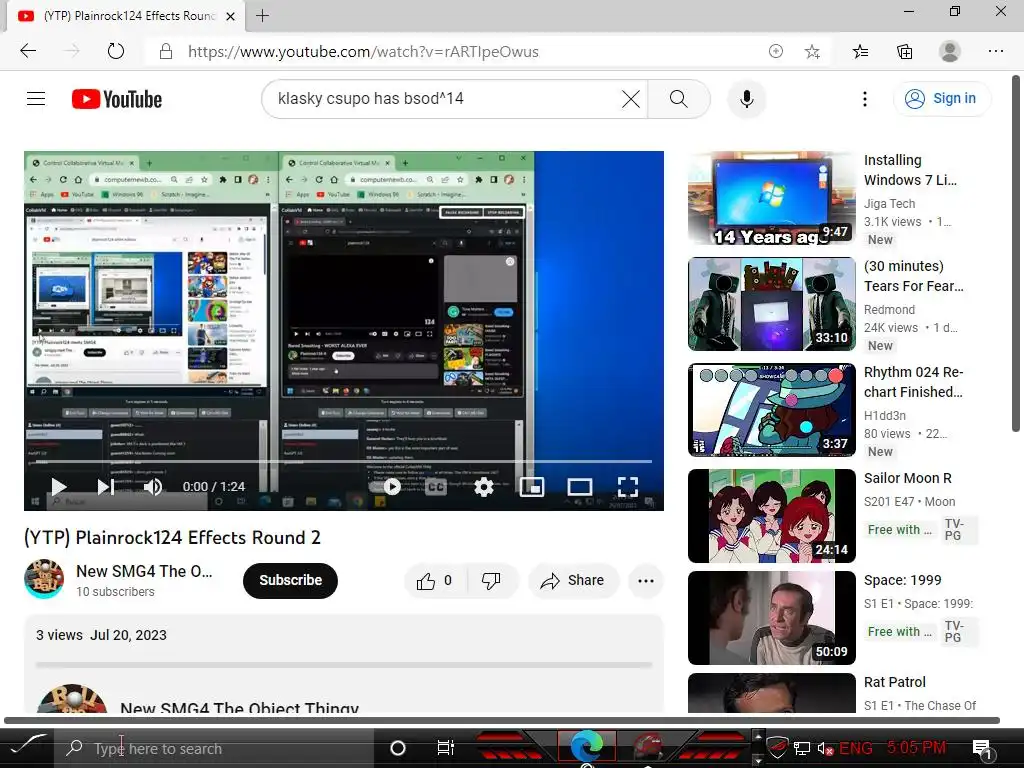
Task: Refresh the page
Action: pos(116,52)
